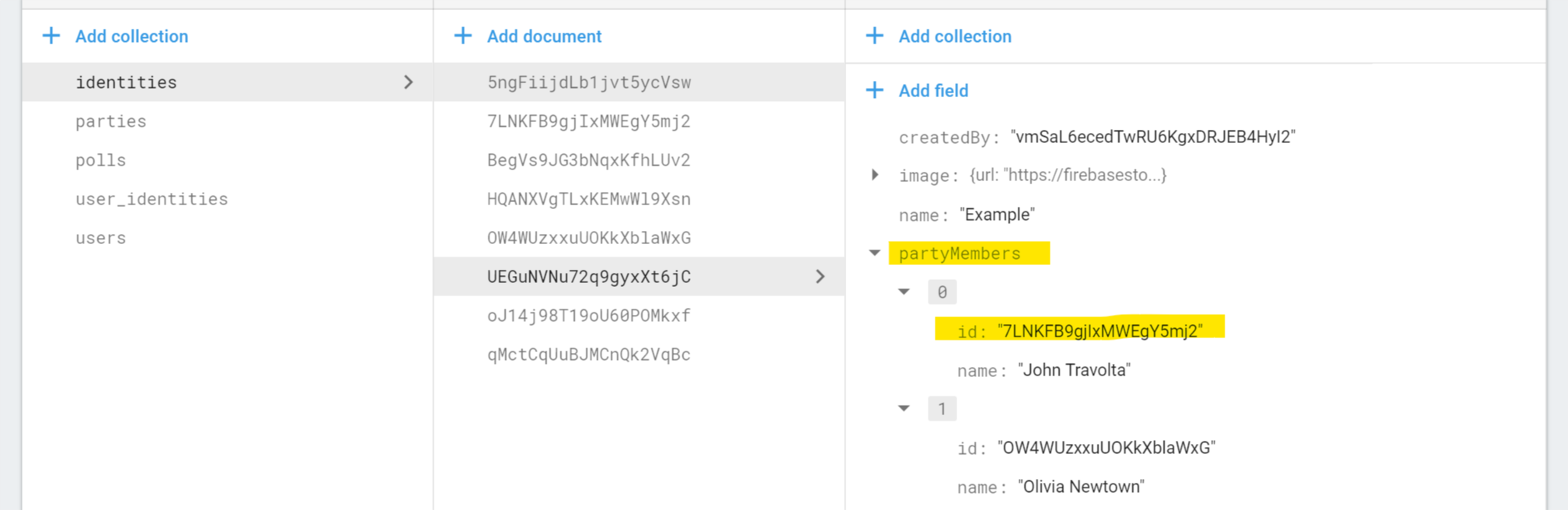This screenshot has height=510, width=1568.
Task: Click the chevron beside document UEGuNVNu72q9gyxXt6jC
Action: (x=821, y=277)
